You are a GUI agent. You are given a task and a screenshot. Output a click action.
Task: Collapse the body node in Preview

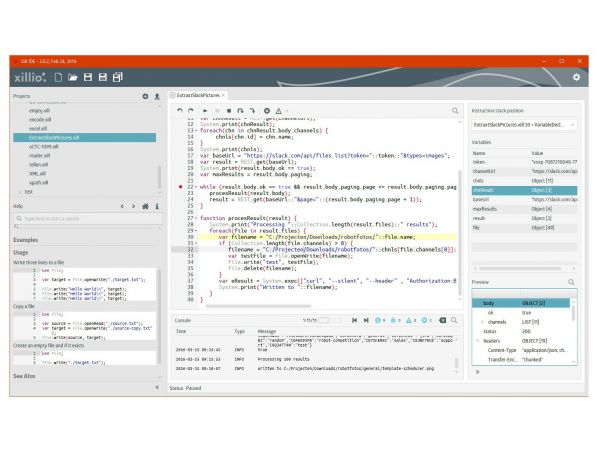[478, 303]
